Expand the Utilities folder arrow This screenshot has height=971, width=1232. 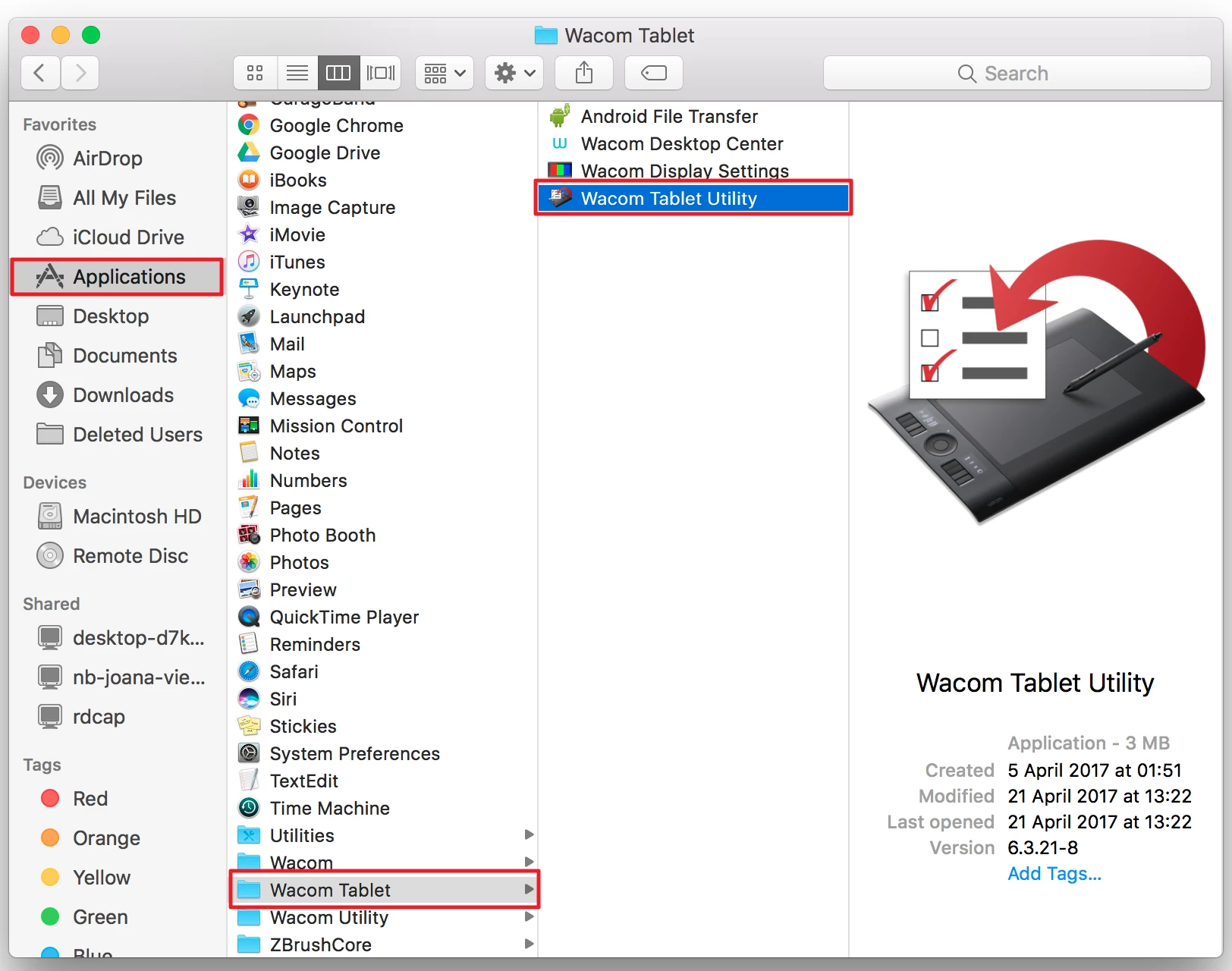coord(529,834)
